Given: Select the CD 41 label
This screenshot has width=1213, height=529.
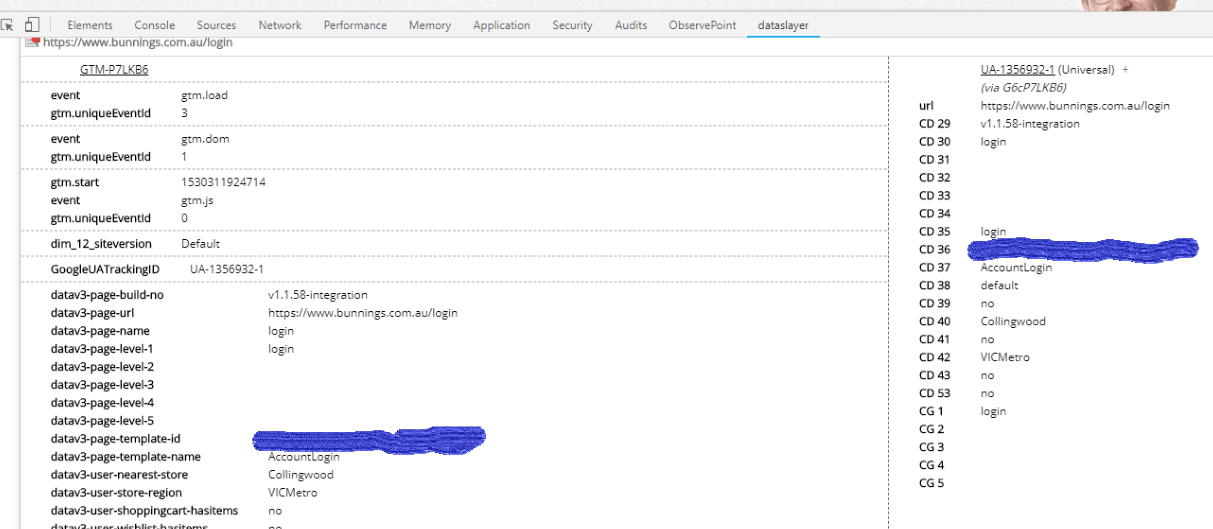Looking at the screenshot, I should point(935,340).
